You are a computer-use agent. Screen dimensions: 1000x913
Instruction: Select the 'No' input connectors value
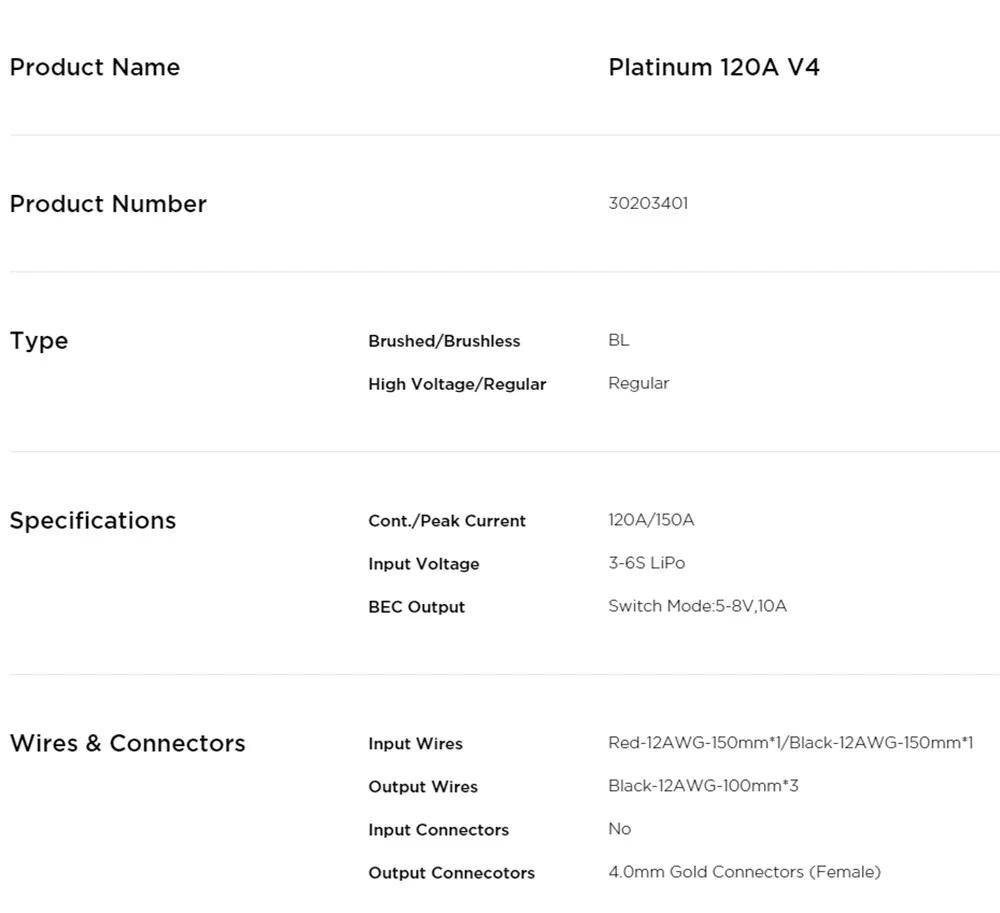click(x=619, y=829)
